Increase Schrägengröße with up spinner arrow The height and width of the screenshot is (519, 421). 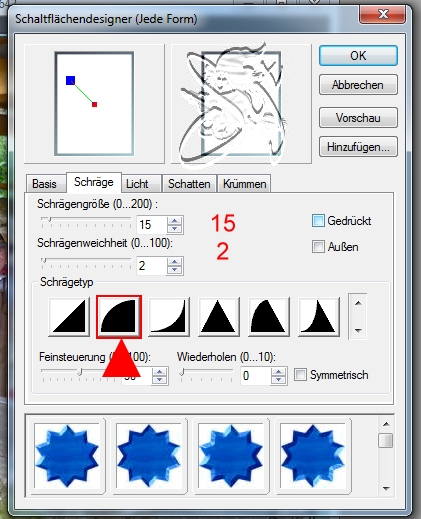[175, 220]
